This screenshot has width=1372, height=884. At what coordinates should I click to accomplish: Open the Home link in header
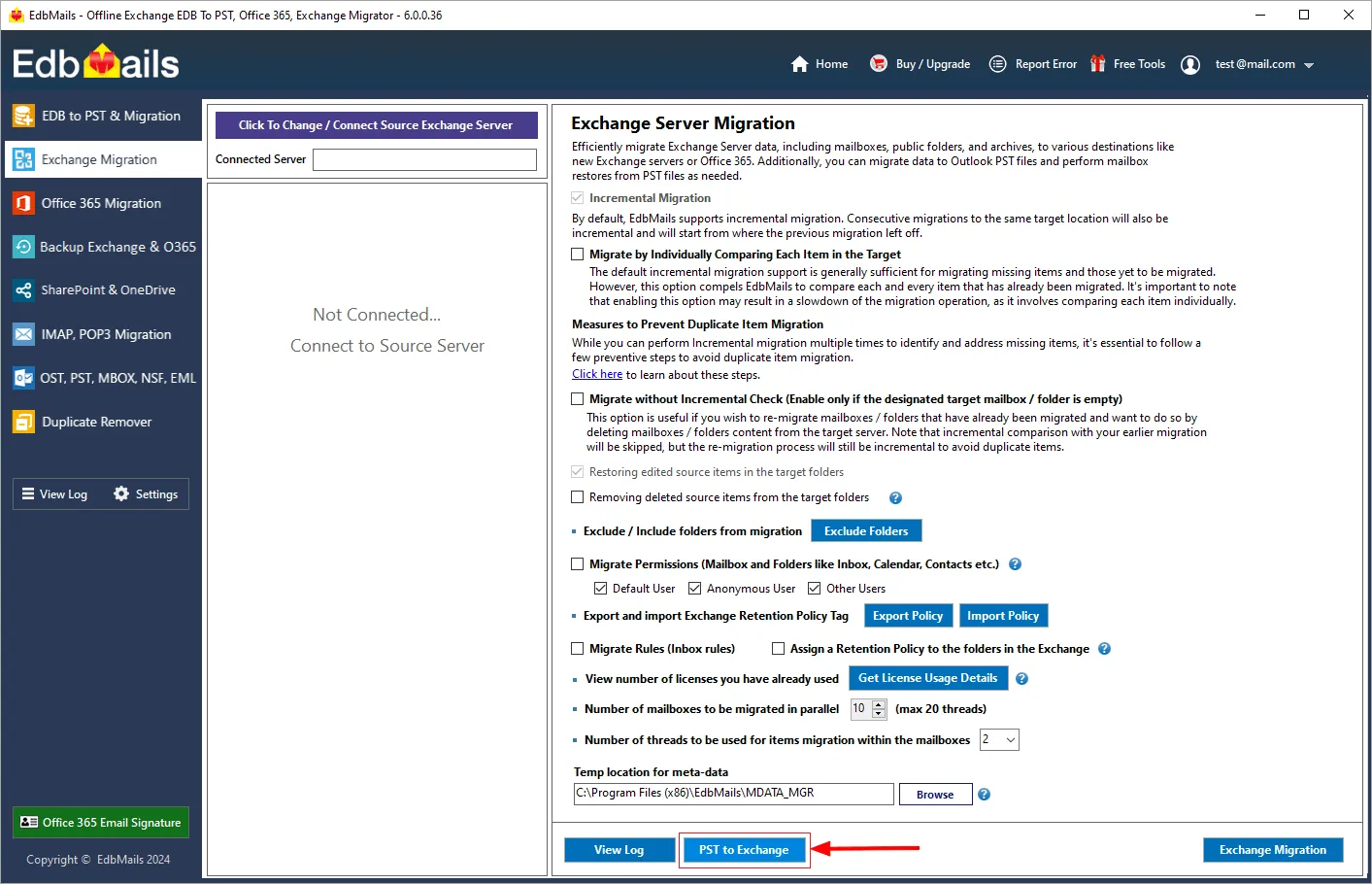pyautogui.click(x=831, y=64)
